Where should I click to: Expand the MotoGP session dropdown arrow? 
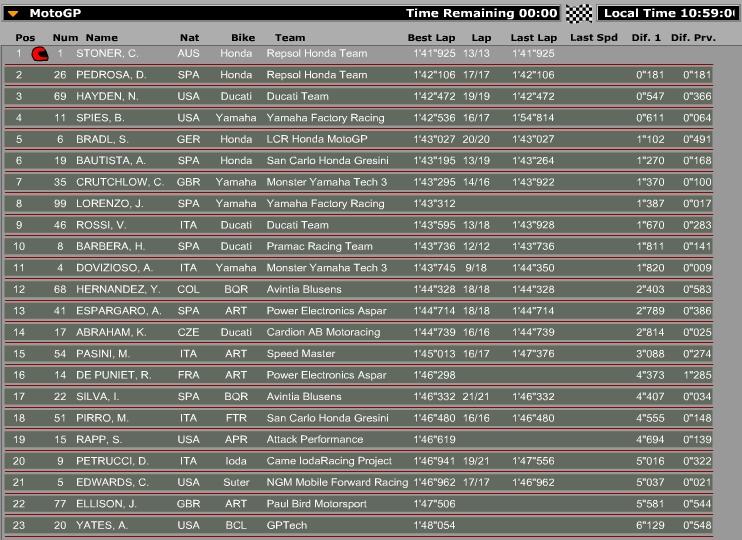point(13,13)
